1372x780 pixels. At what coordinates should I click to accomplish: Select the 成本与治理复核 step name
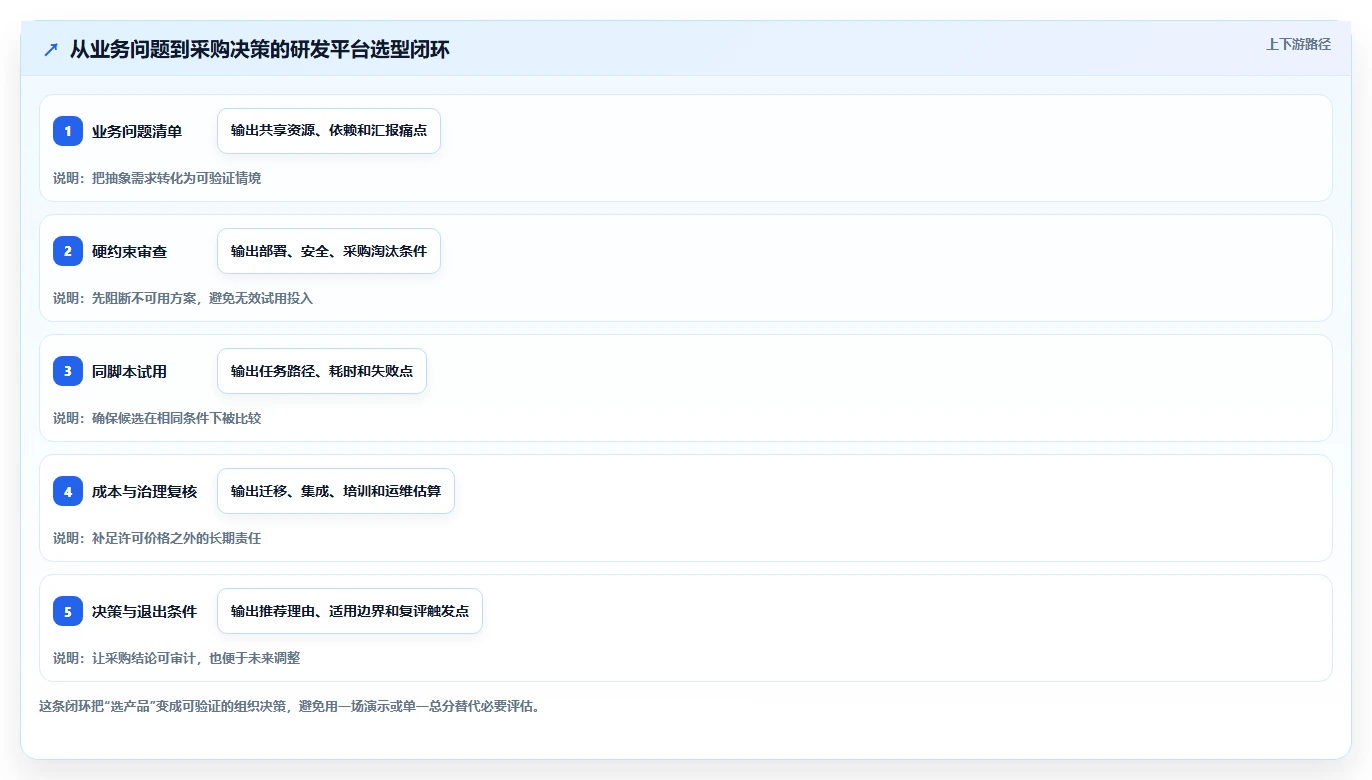pos(145,491)
